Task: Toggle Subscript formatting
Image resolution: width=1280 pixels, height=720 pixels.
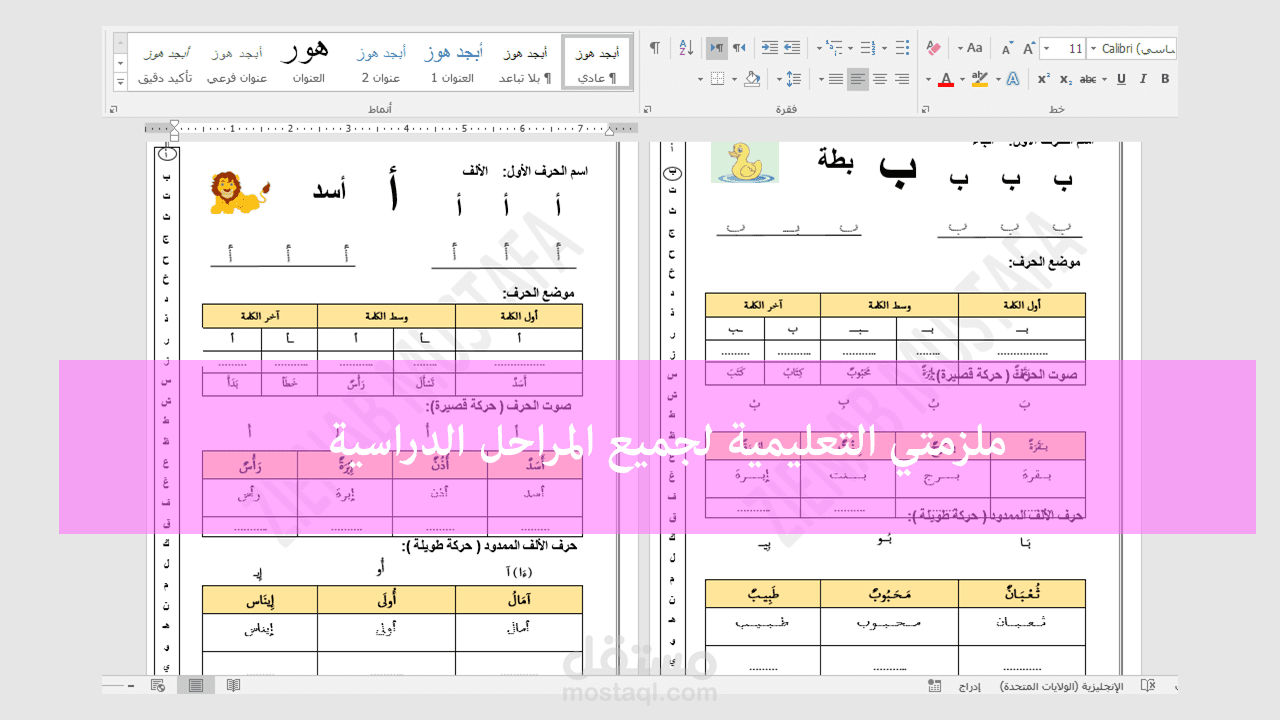Action: (1065, 79)
